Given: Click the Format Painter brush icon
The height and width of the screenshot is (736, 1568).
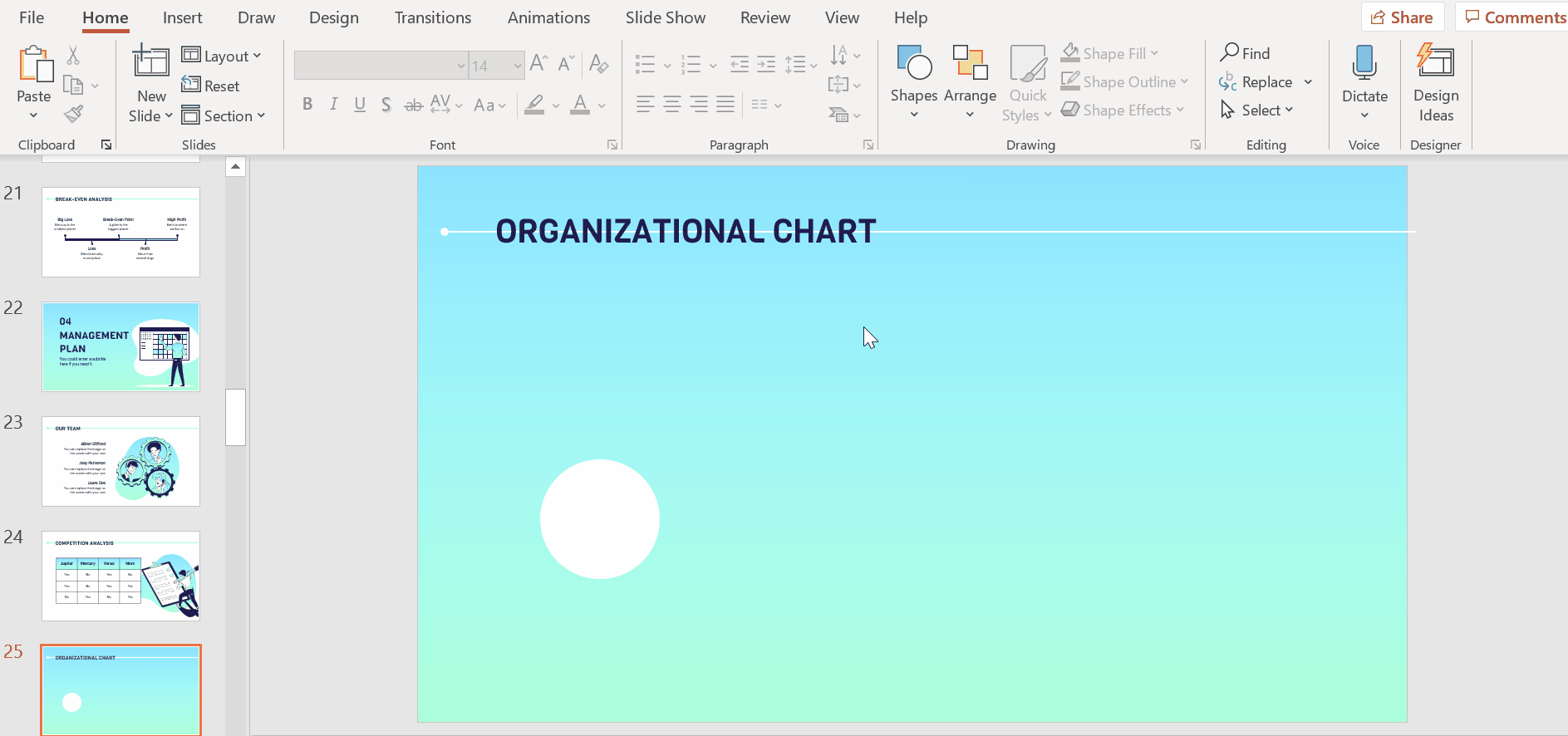Looking at the screenshot, I should [74, 114].
